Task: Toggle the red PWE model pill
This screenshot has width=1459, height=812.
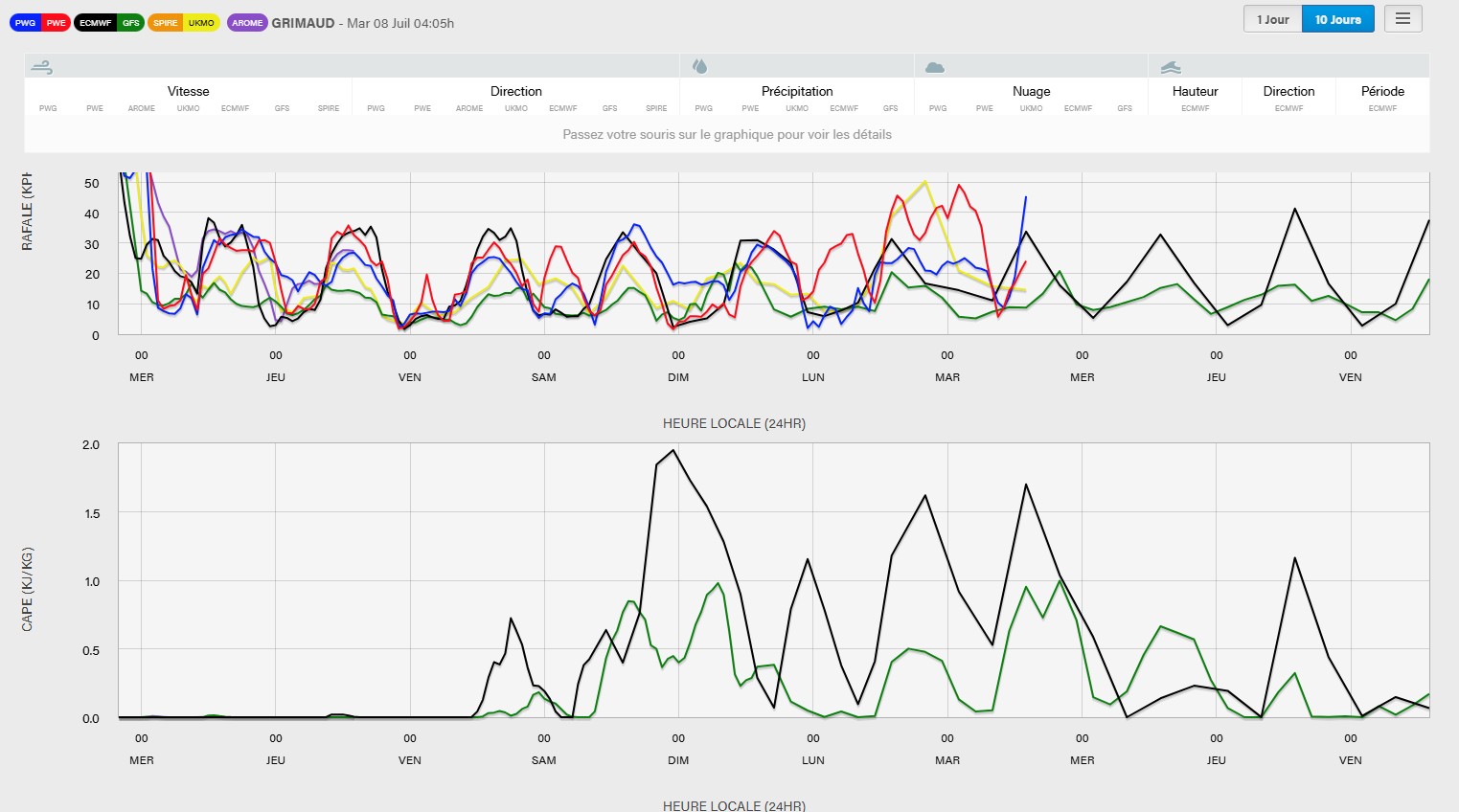Action: point(56,23)
